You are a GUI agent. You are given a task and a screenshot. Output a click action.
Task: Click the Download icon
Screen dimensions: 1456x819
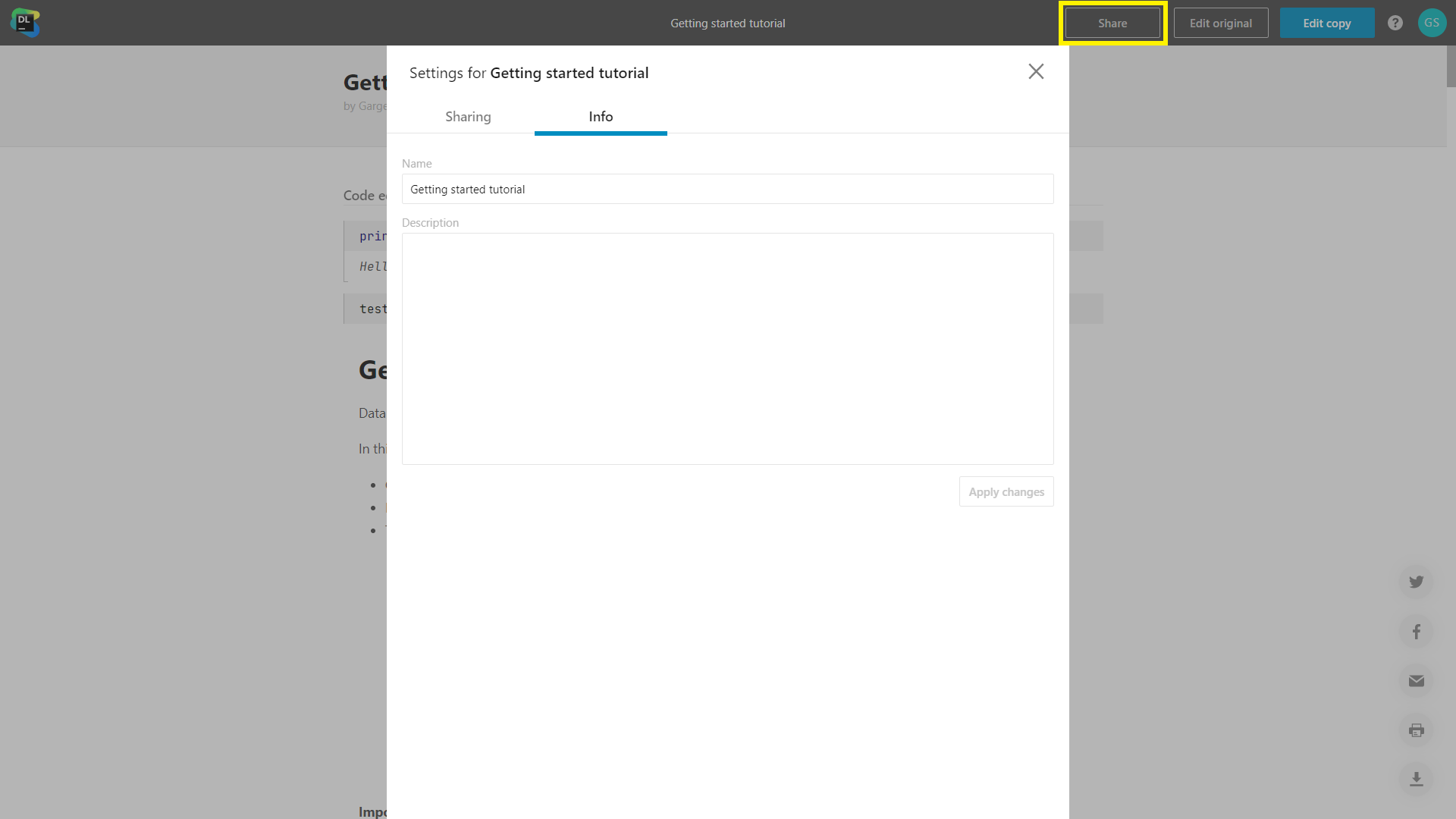1417,778
